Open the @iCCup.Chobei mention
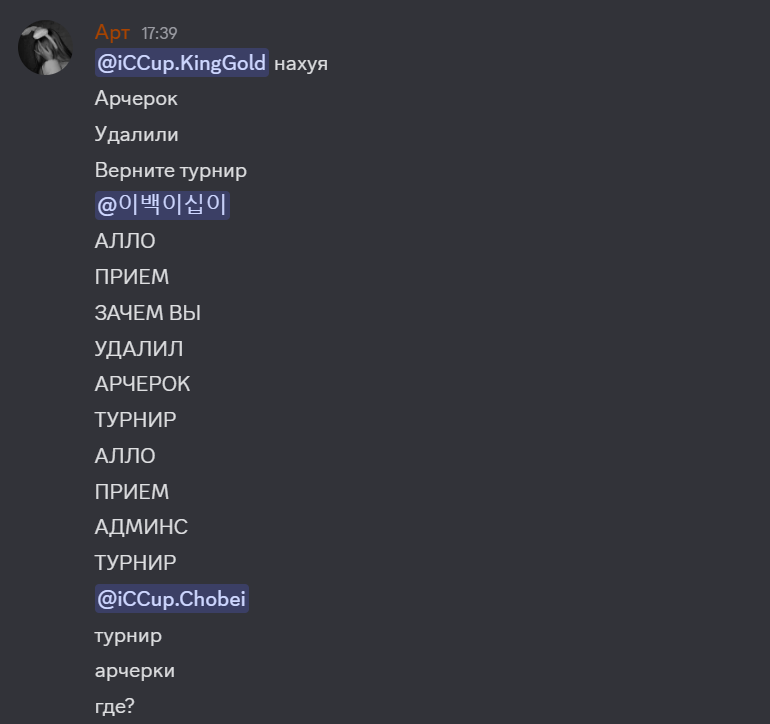The image size is (770, 724). pos(172,599)
